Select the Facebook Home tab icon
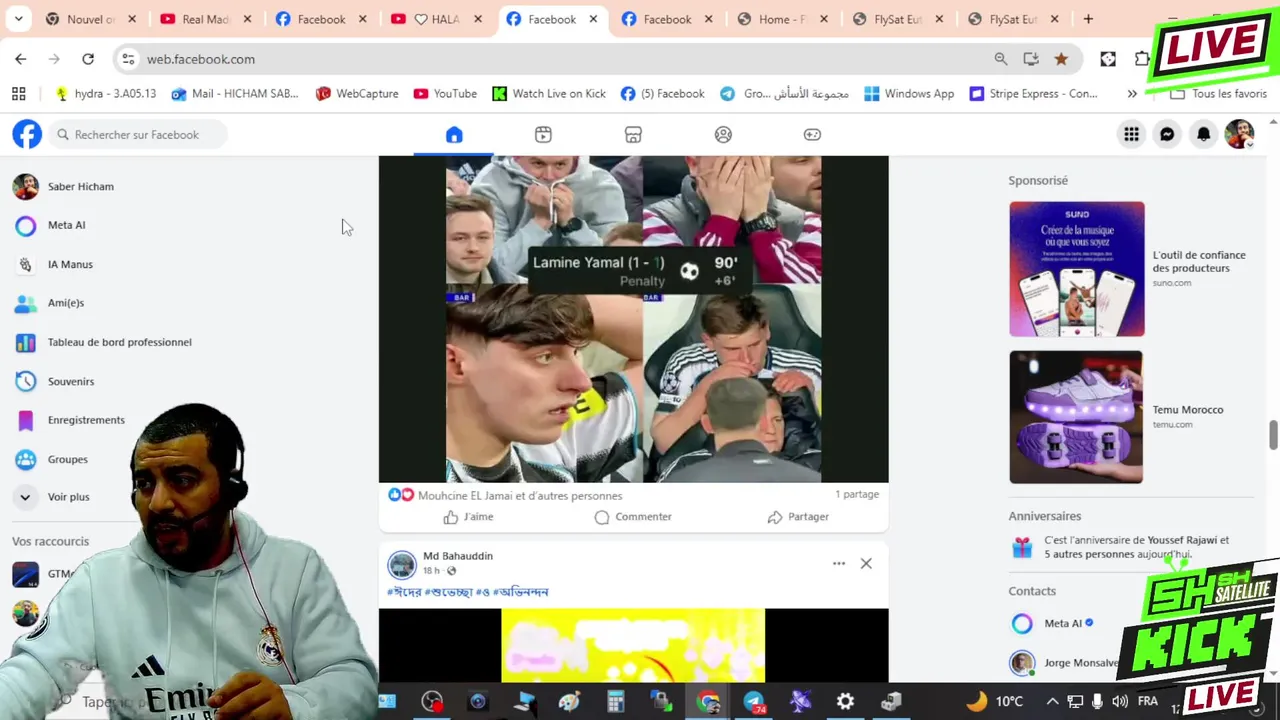This screenshot has width=1280, height=720. (x=454, y=134)
